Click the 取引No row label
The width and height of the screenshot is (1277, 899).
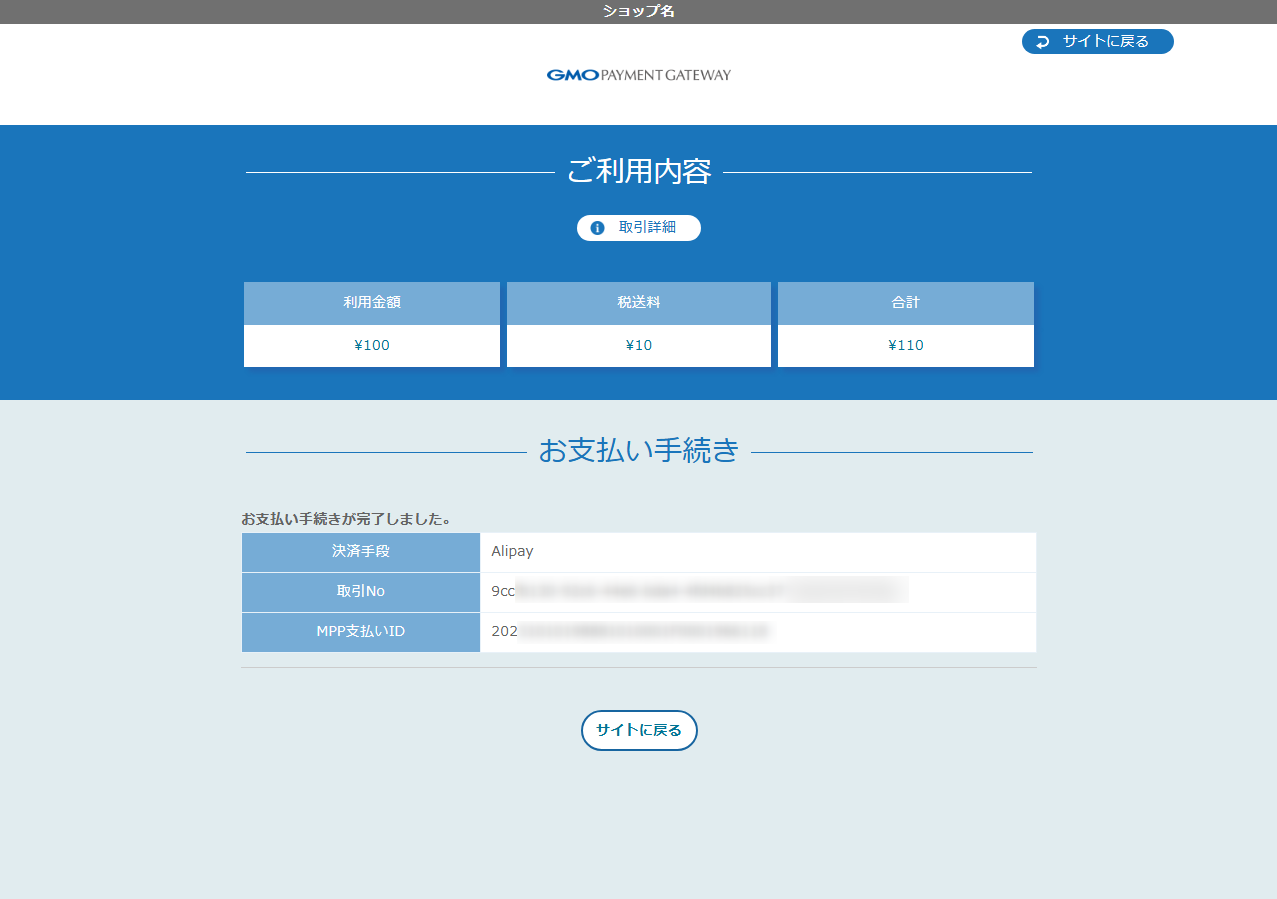coord(360,592)
